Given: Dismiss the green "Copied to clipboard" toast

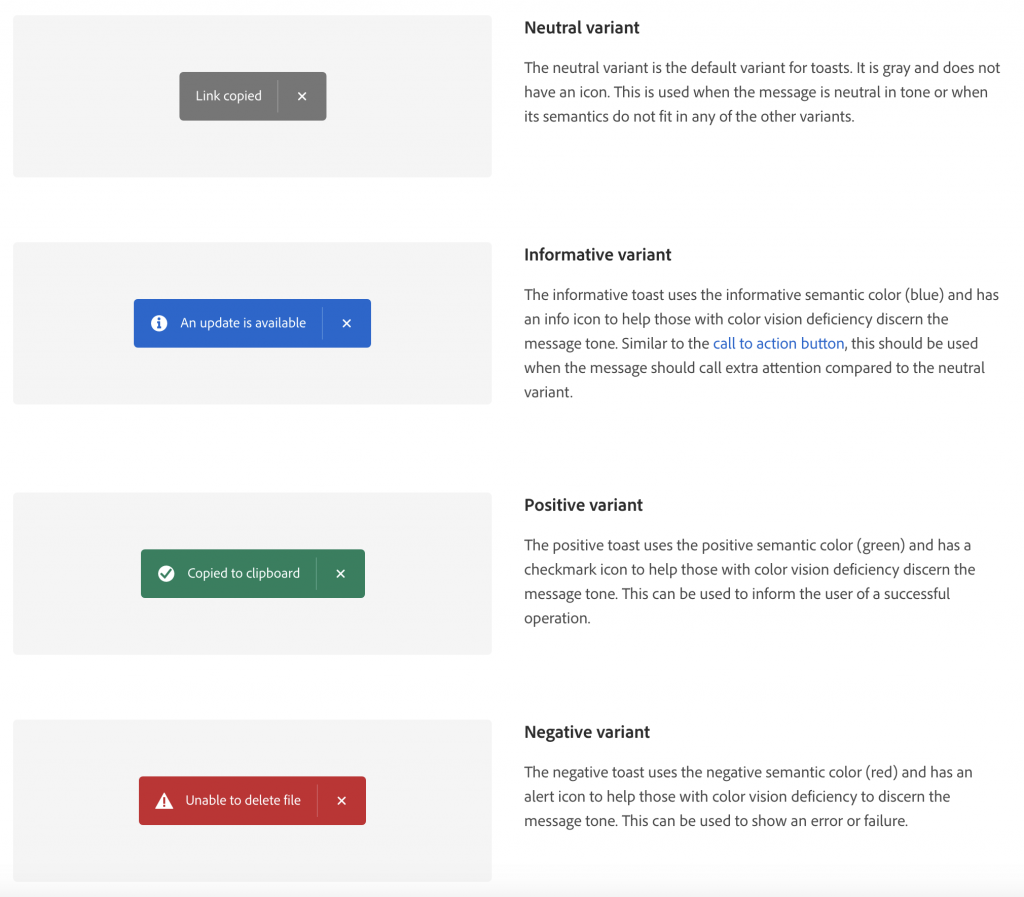Looking at the screenshot, I should [341, 573].
